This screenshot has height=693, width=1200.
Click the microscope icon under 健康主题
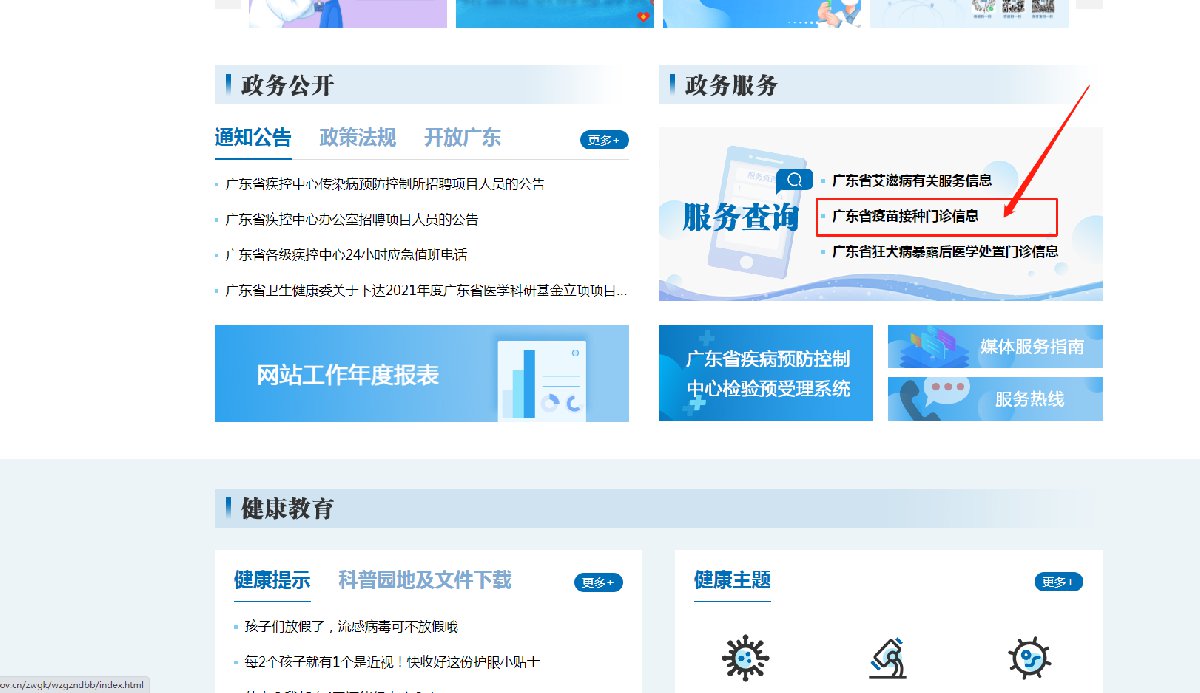[x=888, y=658]
